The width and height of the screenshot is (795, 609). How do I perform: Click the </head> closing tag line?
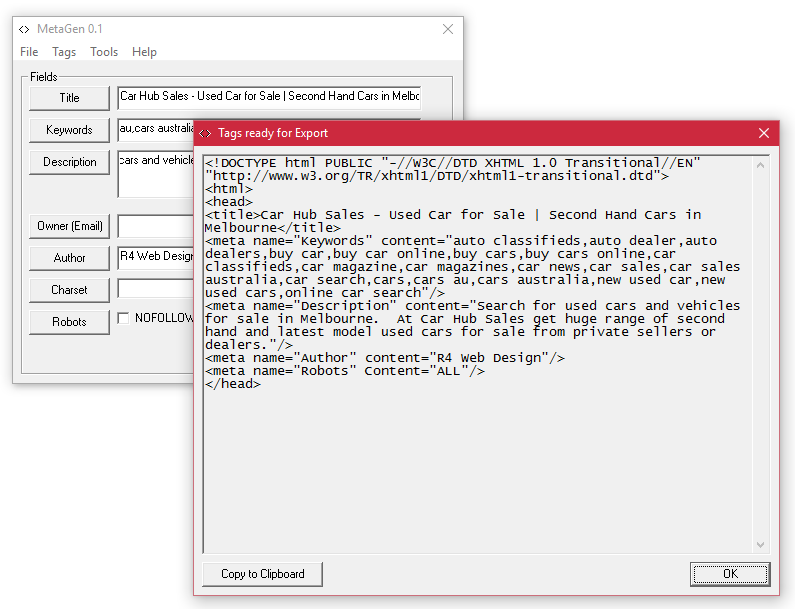point(233,384)
